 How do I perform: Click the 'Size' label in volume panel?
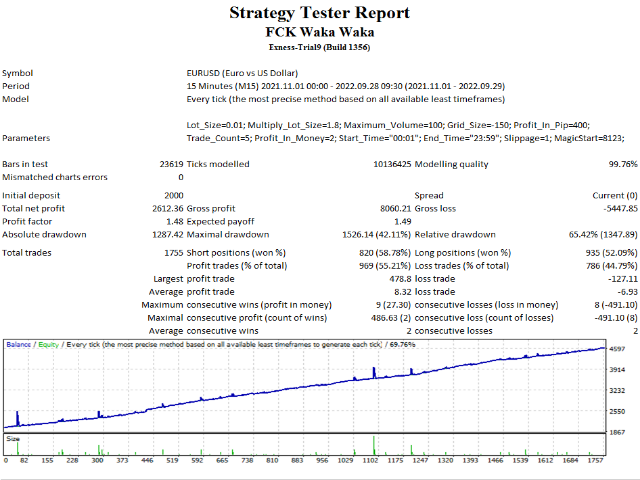point(13,439)
